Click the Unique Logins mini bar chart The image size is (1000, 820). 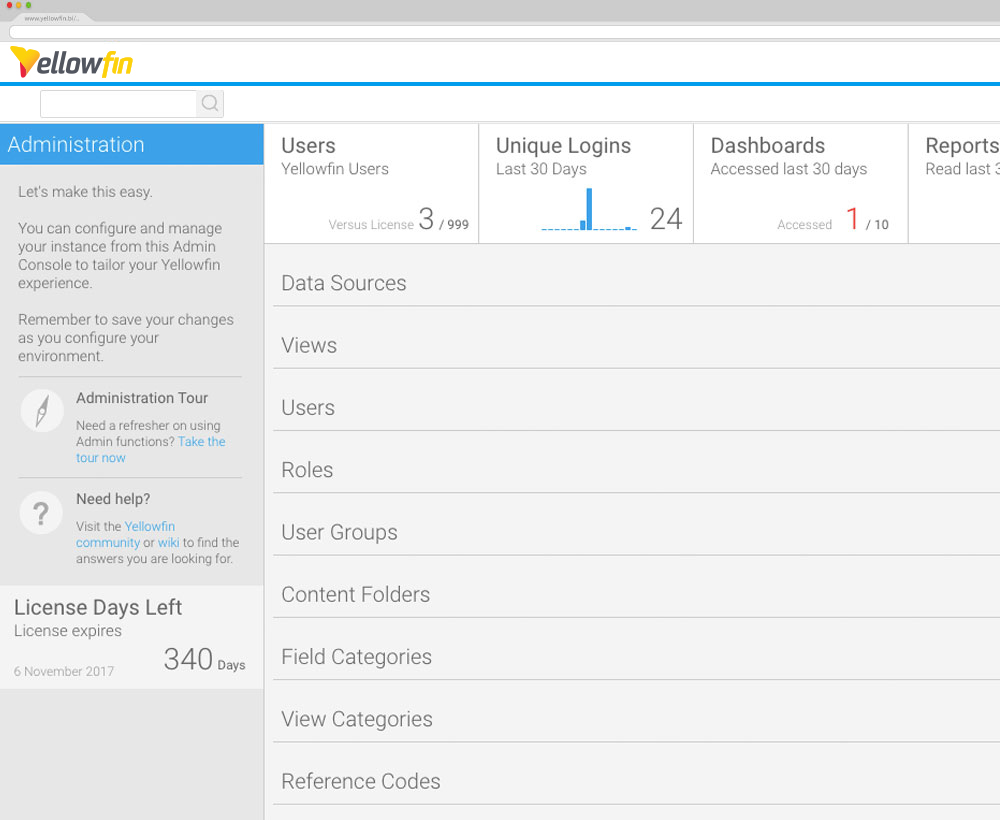click(585, 210)
